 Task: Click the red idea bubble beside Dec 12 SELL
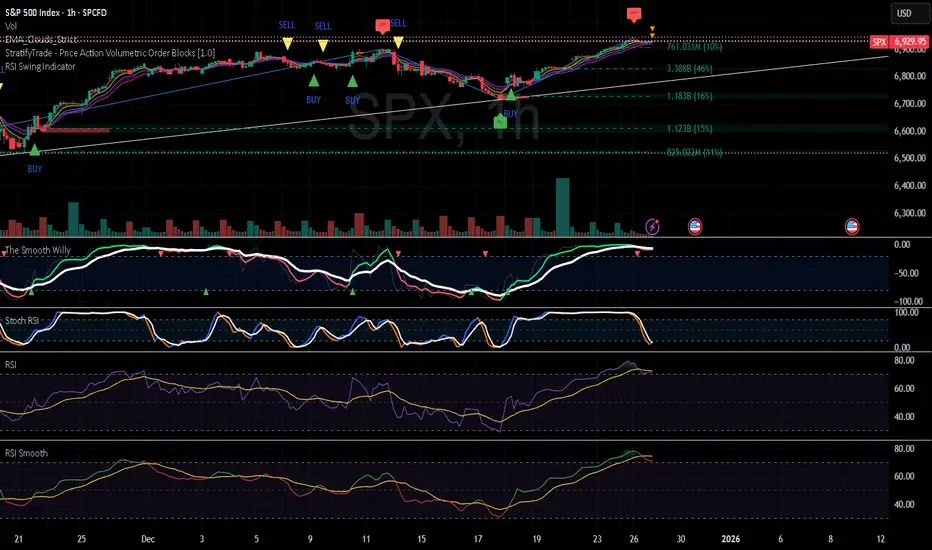(383, 26)
